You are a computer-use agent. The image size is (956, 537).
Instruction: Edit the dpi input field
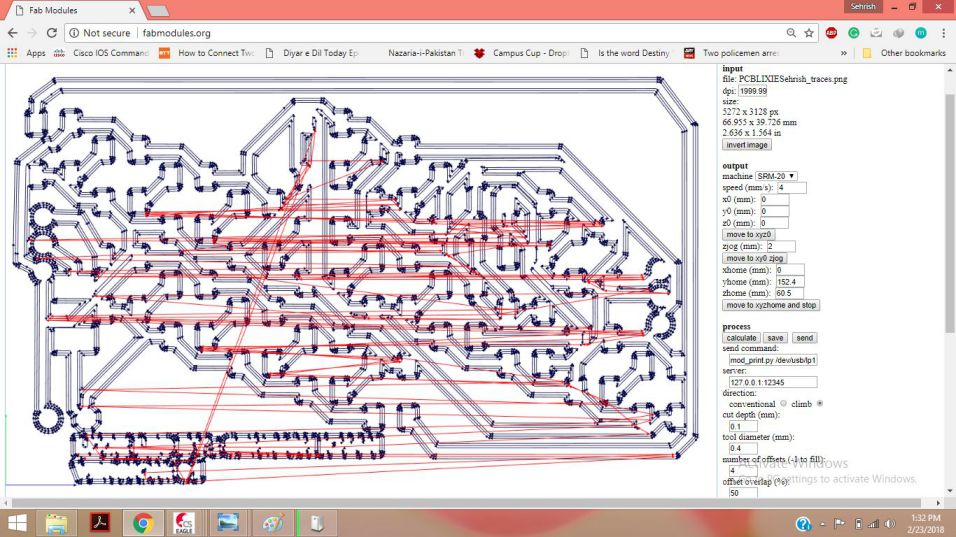click(x=753, y=91)
